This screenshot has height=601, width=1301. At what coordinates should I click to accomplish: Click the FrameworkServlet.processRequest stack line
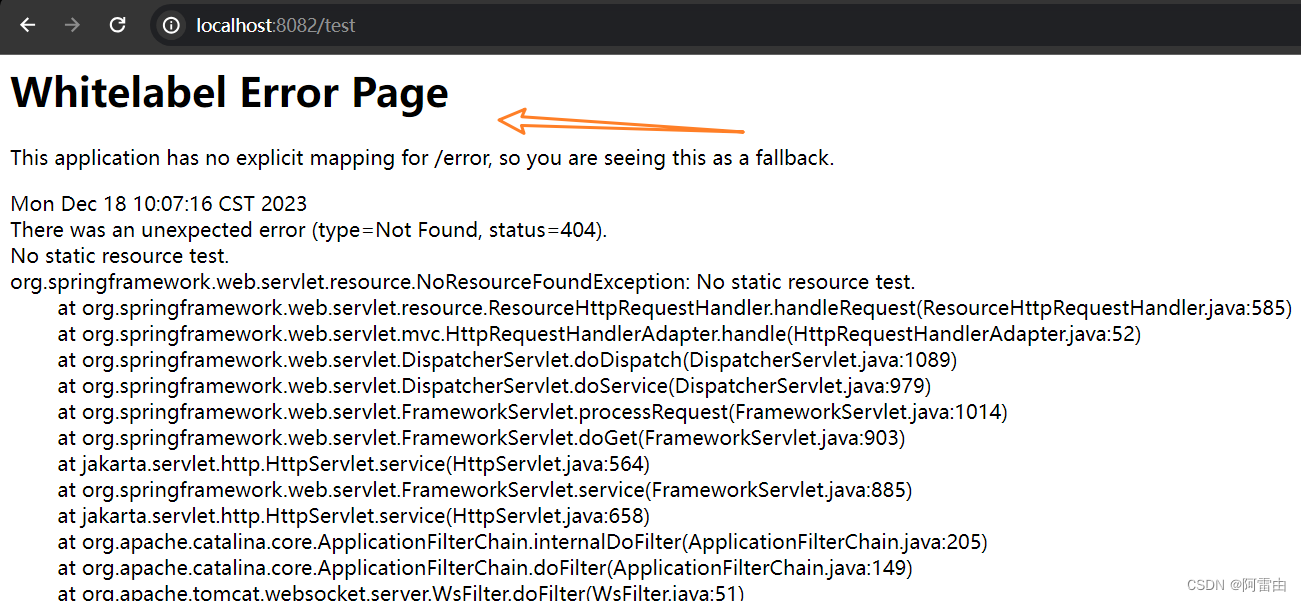point(533,413)
